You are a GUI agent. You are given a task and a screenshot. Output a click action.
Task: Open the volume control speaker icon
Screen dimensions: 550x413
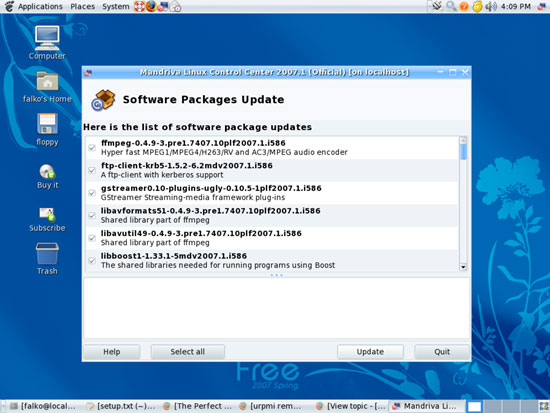pos(491,6)
